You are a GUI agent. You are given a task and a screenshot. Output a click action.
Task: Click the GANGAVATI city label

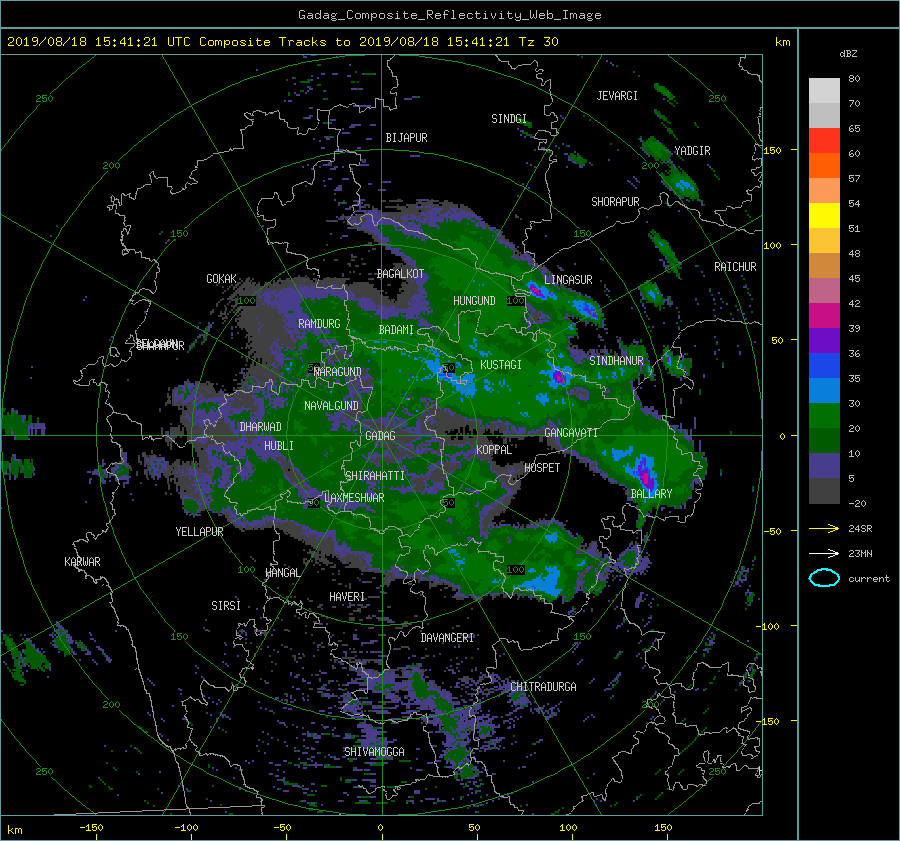click(571, 433)
